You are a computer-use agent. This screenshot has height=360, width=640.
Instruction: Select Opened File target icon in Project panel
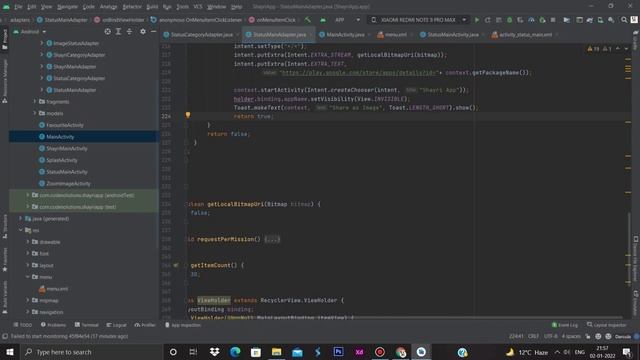(x=107, y=31)
